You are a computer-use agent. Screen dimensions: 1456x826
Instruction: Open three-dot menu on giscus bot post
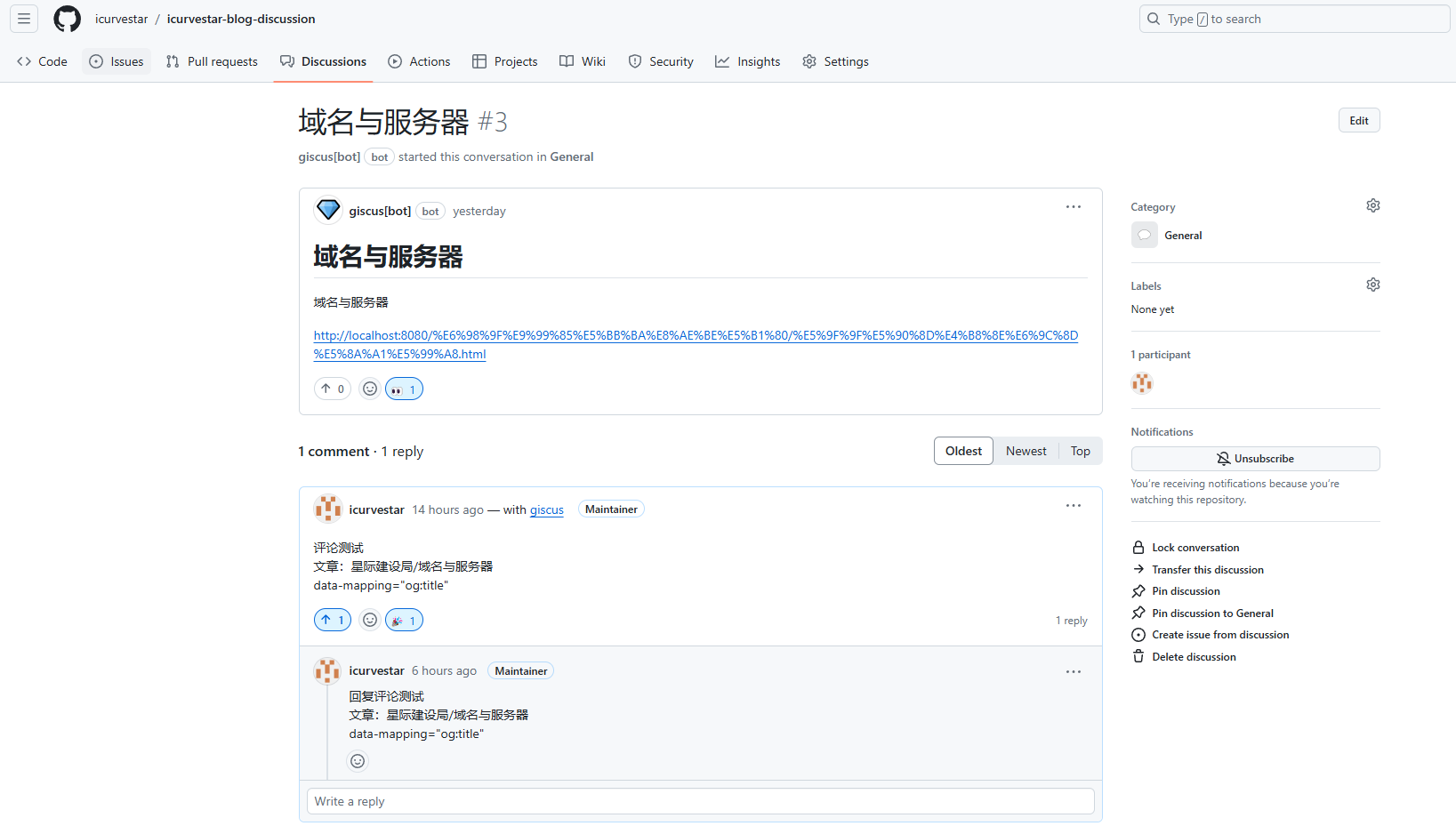coord(1073,207)
